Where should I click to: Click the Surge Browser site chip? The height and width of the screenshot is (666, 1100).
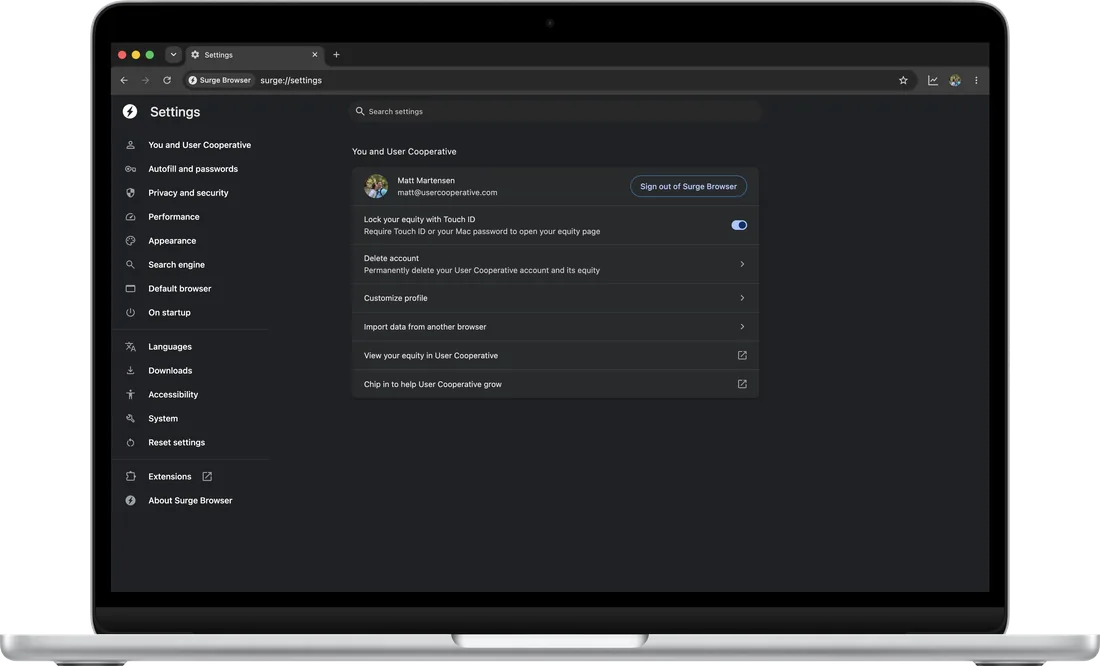coord(220,81)
